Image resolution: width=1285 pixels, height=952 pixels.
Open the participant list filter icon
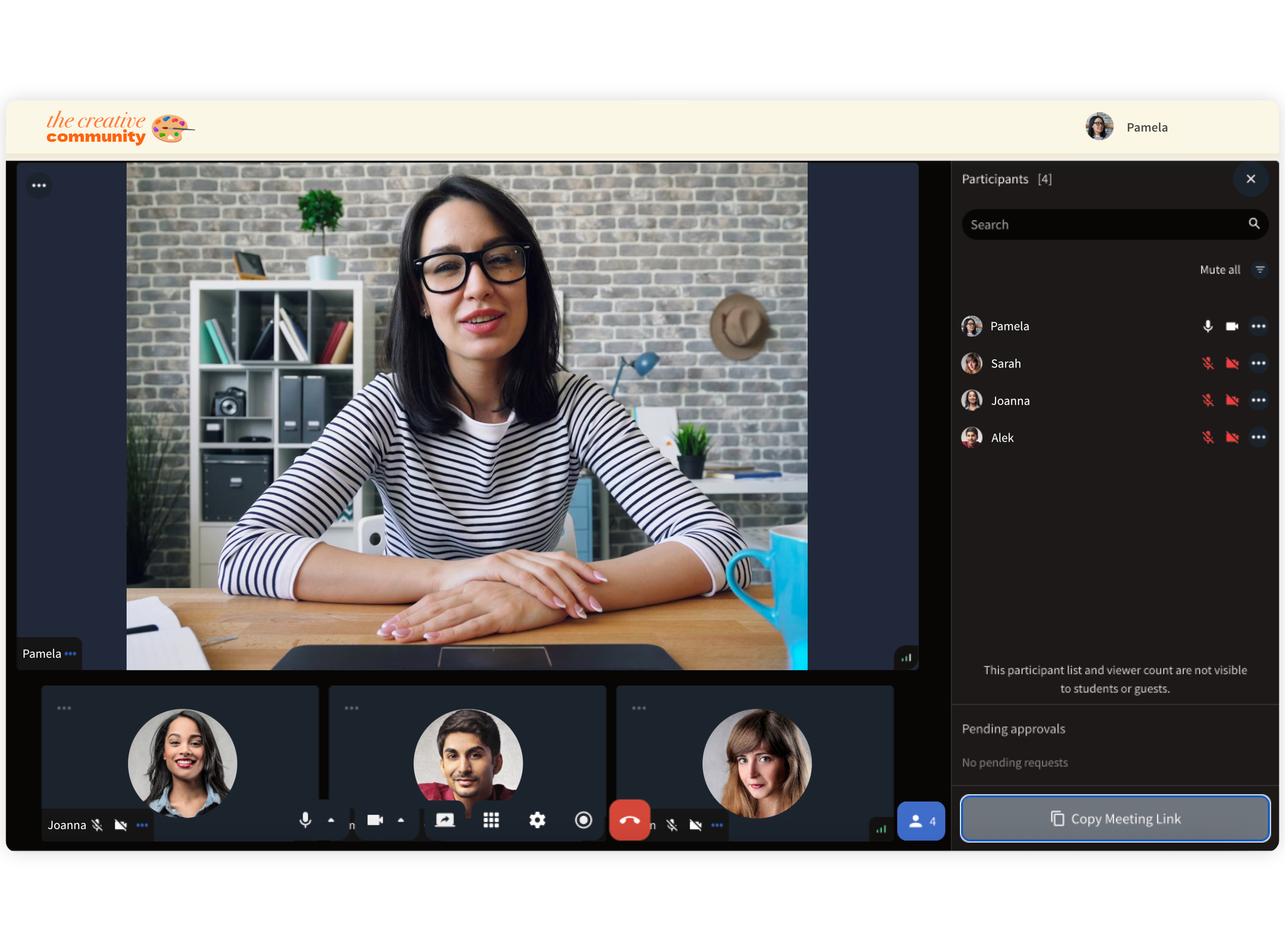click(1260, 270)
